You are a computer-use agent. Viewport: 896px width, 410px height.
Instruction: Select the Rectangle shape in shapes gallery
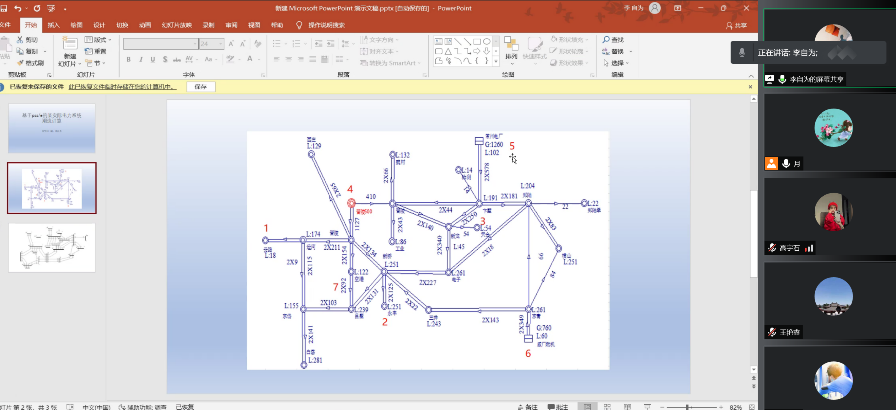coord(477,41)
